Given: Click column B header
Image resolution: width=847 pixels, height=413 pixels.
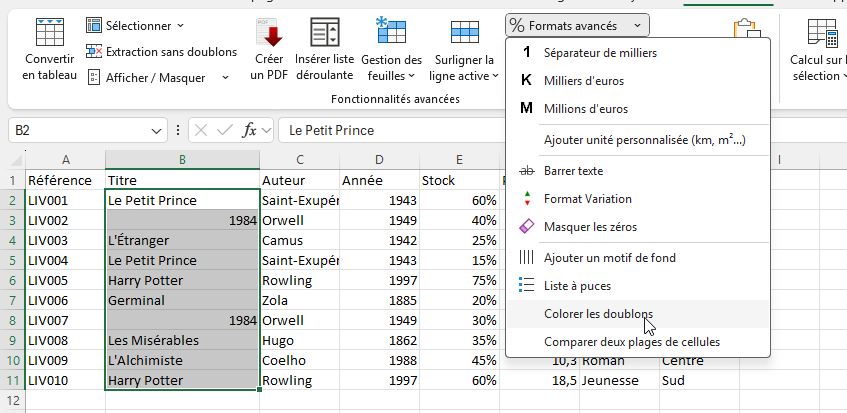Looking at the screenshot, I should 182,159.
